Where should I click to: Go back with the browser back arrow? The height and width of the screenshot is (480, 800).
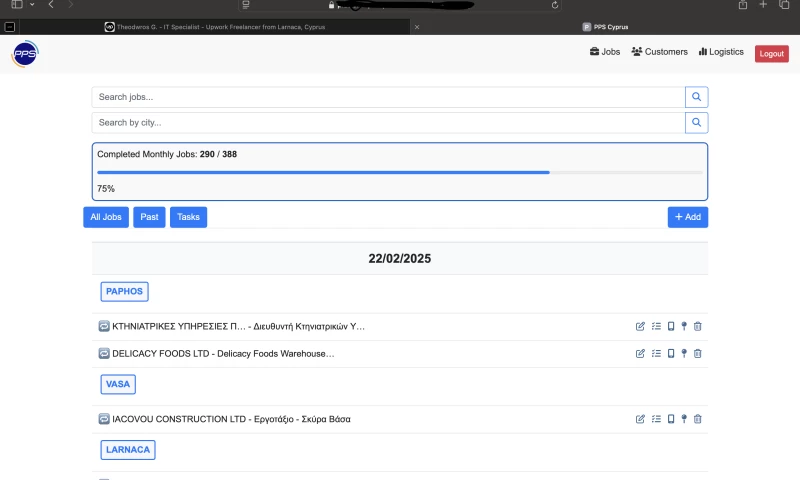51,5
